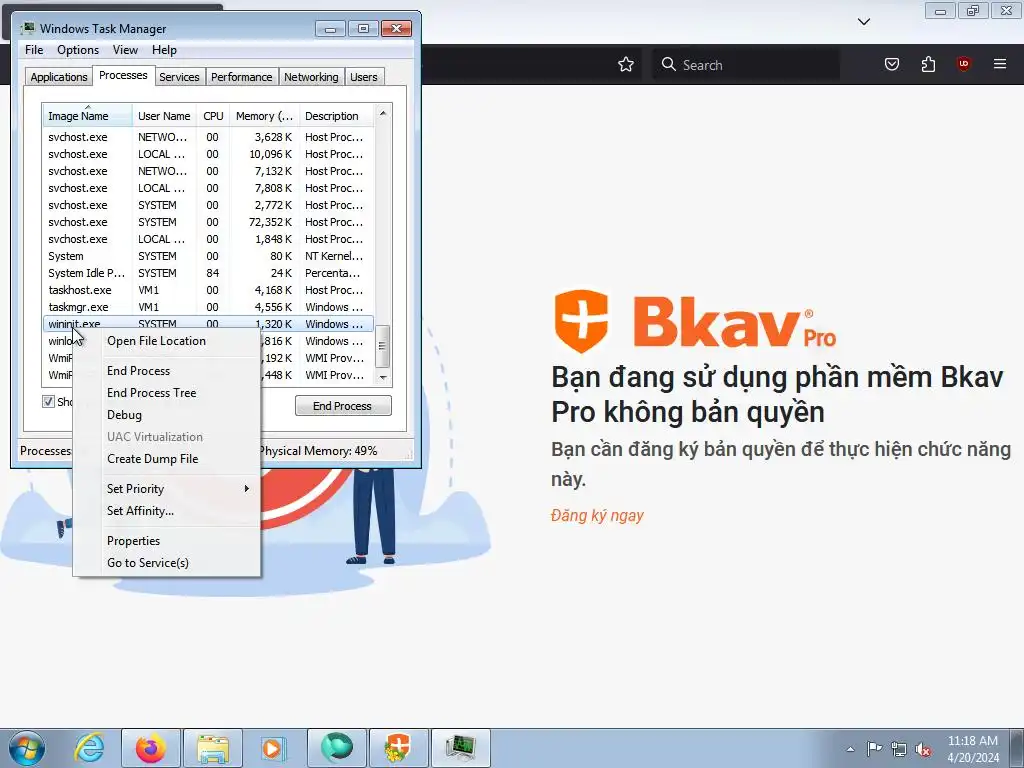
Task: Select the taskmgr.exe process row
Action: (208, 307)
